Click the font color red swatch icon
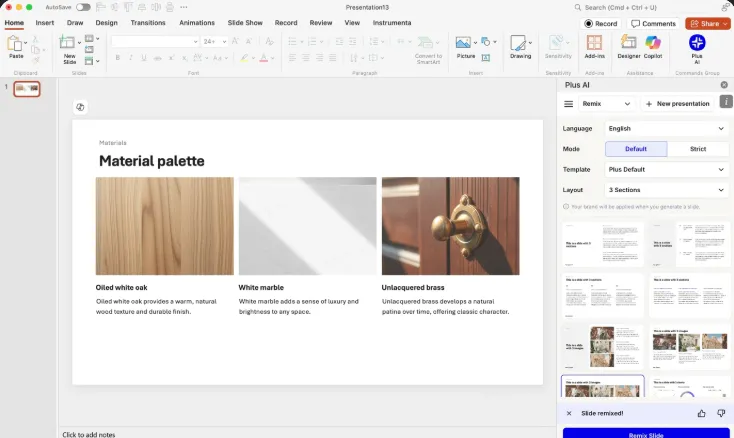734x438 pixels. pos(264,58)
